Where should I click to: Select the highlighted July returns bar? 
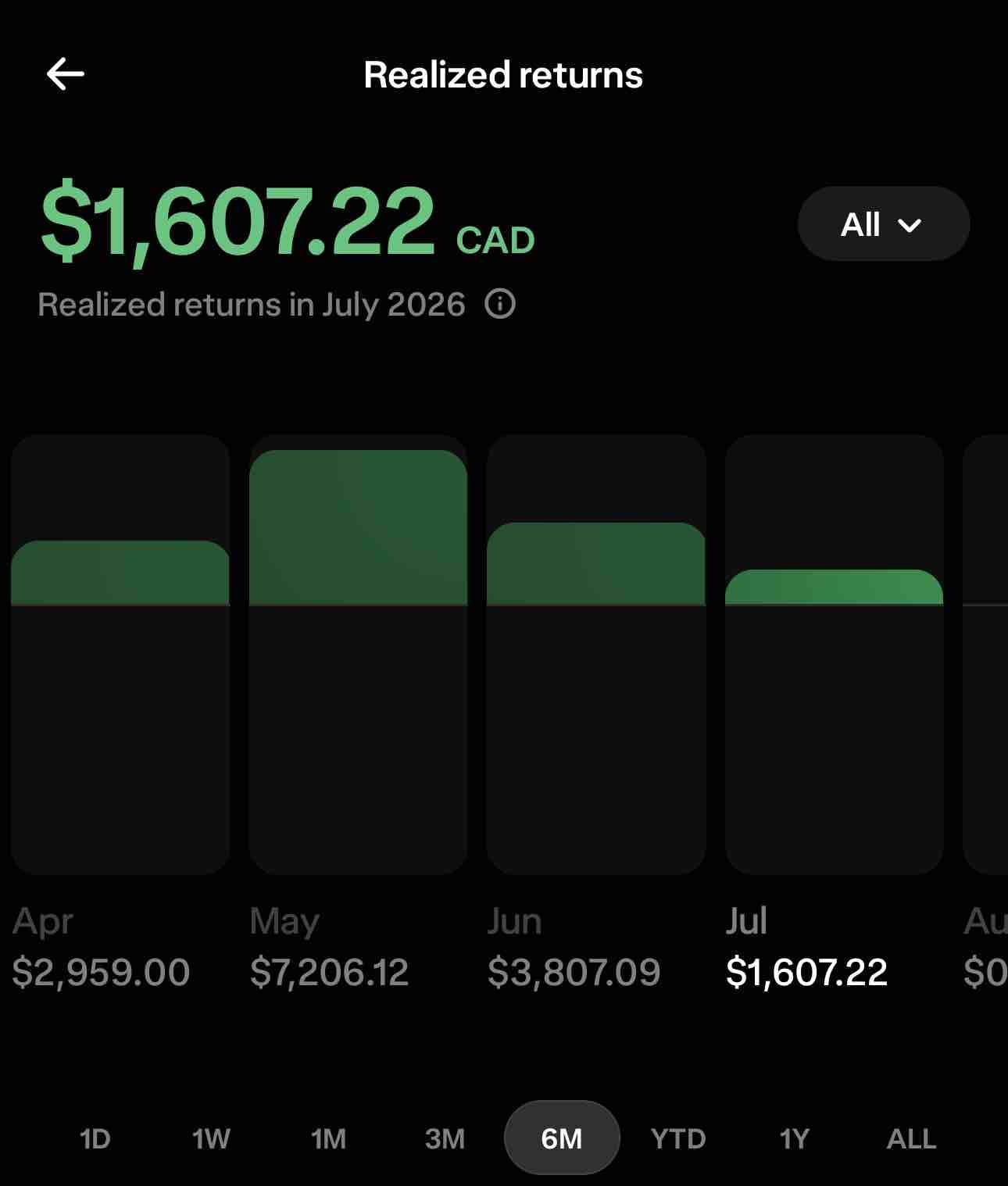(834, 654)
